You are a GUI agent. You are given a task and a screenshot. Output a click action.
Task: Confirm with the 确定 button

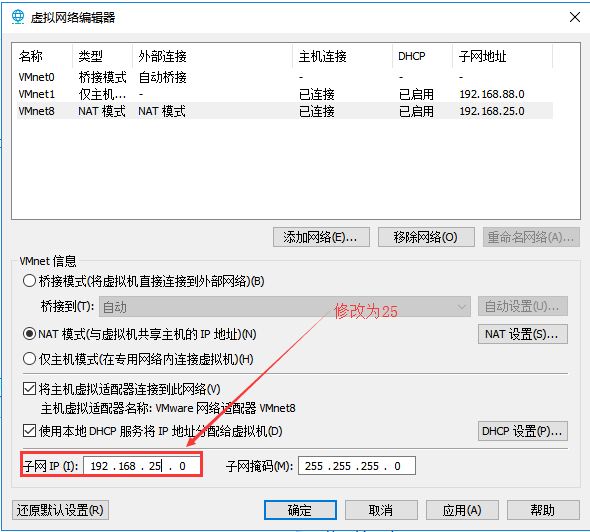point(300,510)
